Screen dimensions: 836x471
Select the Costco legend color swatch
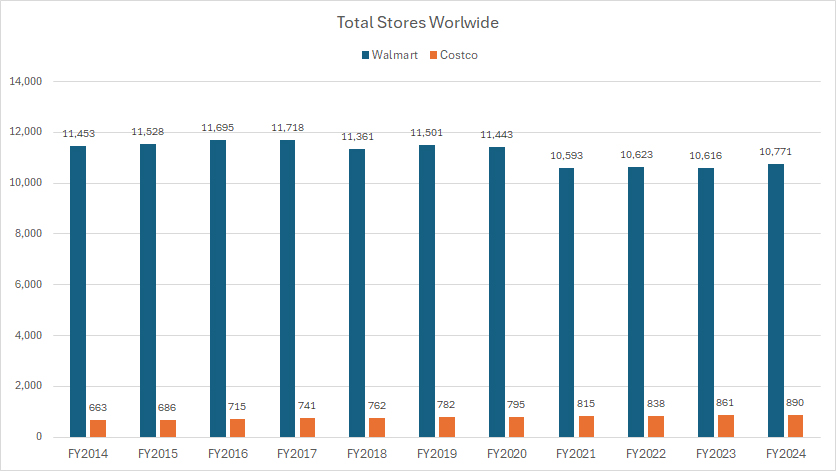pos(433,55)
